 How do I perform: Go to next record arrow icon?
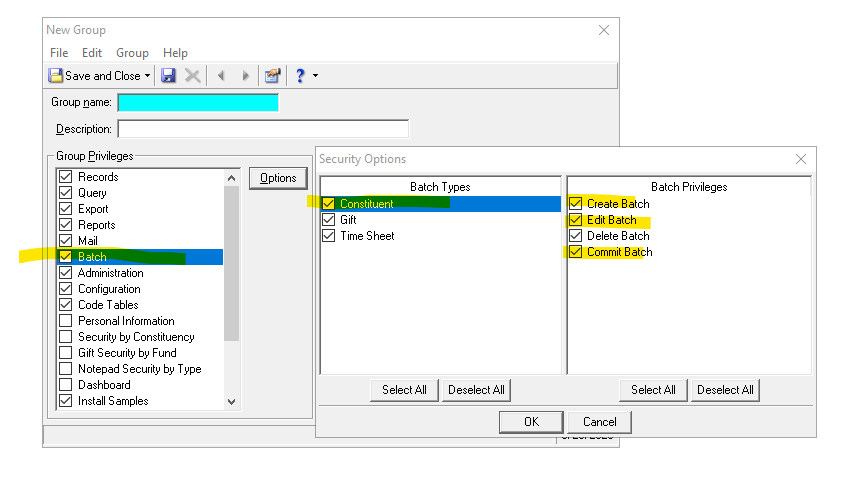245,75
